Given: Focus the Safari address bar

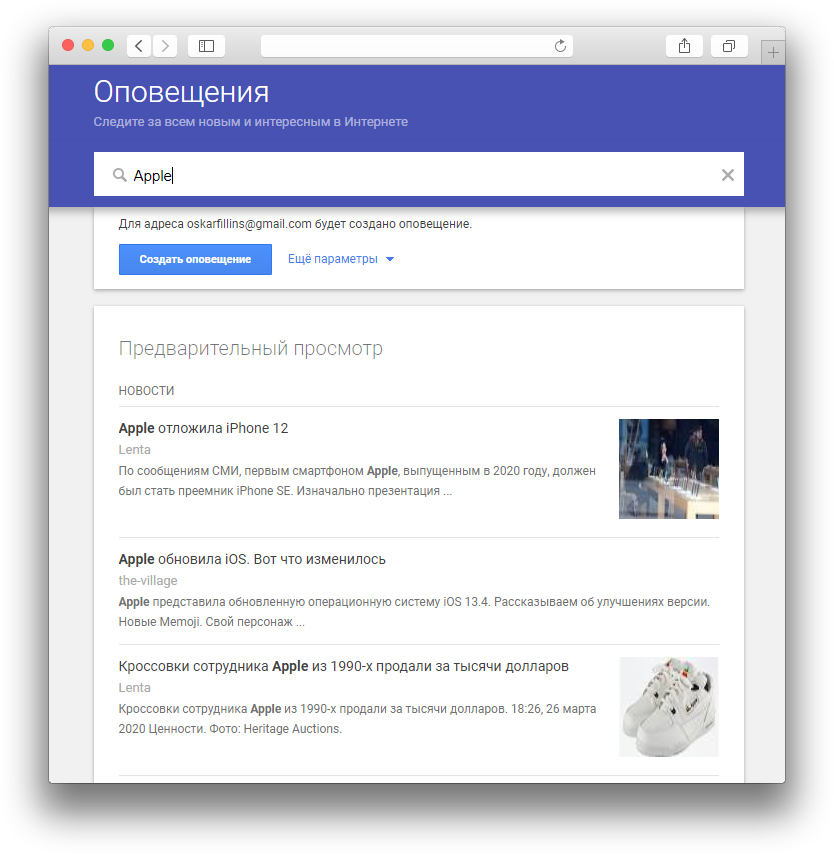Looking at the screenshot, I should click(x=417, y=46).
